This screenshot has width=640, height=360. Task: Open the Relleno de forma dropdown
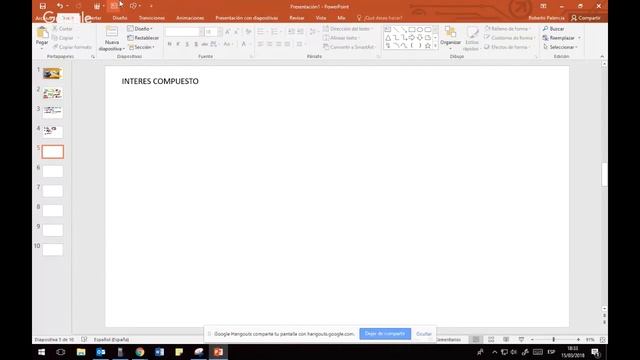click(x=508, y=29)
